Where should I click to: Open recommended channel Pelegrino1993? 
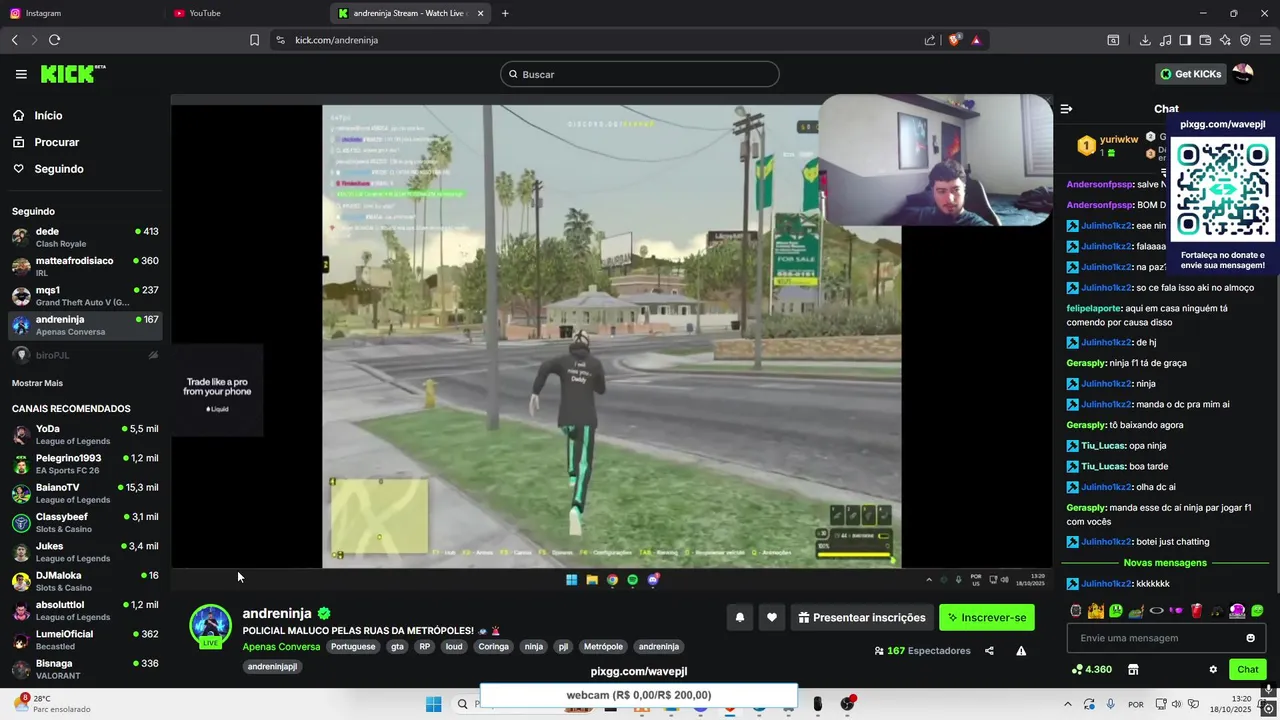point(85,464)
